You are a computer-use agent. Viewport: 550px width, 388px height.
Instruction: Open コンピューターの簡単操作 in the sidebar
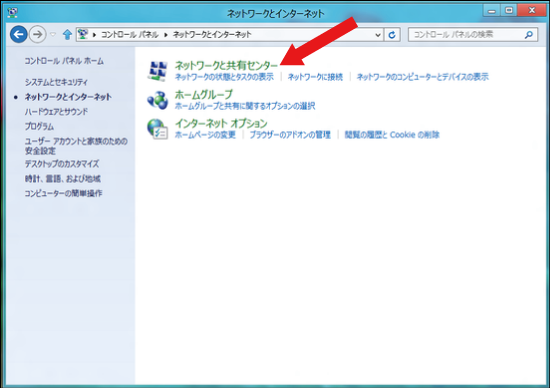coord(63,193)
